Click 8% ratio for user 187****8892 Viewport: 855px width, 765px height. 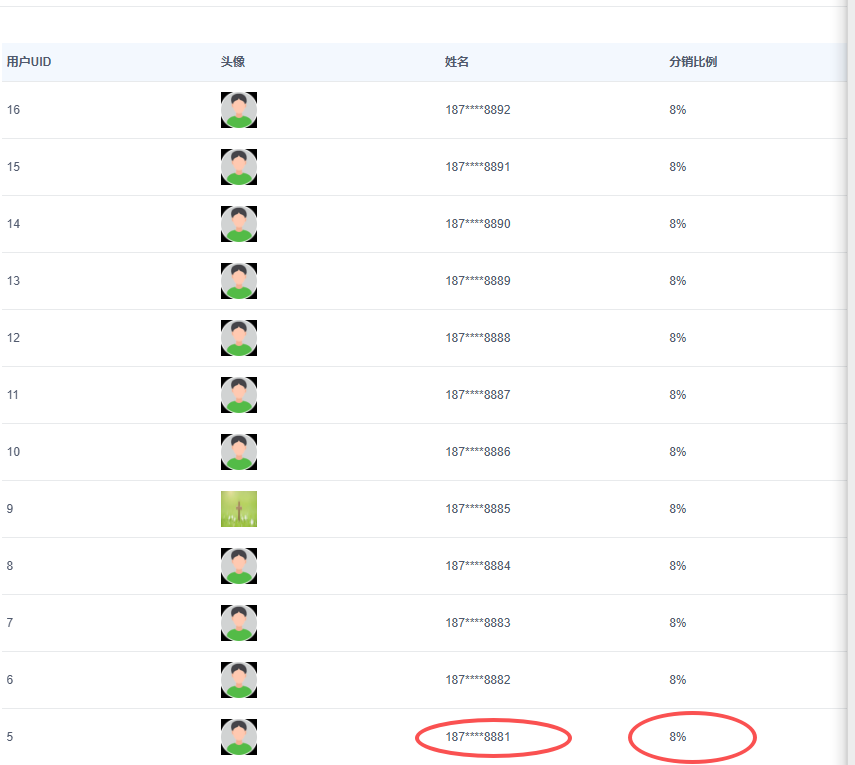coord(678,110)
